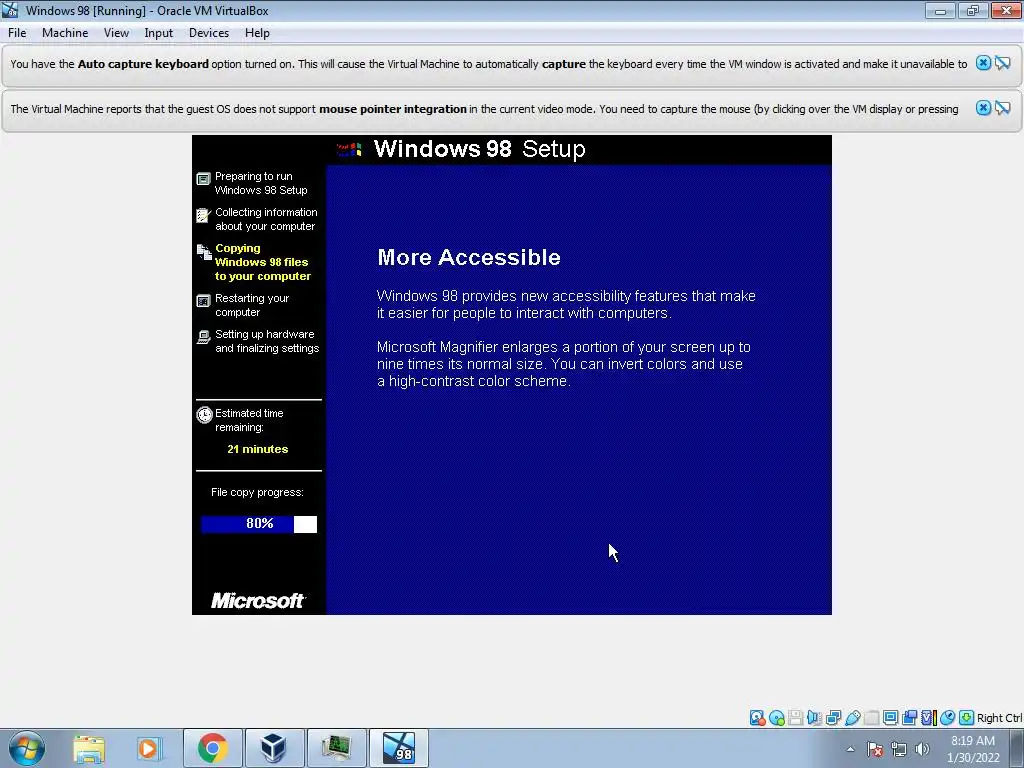Minimize the VirtualBox VM window
Image resolution: width=1024 pixels, height=768 pixels.
pos(940,10)
